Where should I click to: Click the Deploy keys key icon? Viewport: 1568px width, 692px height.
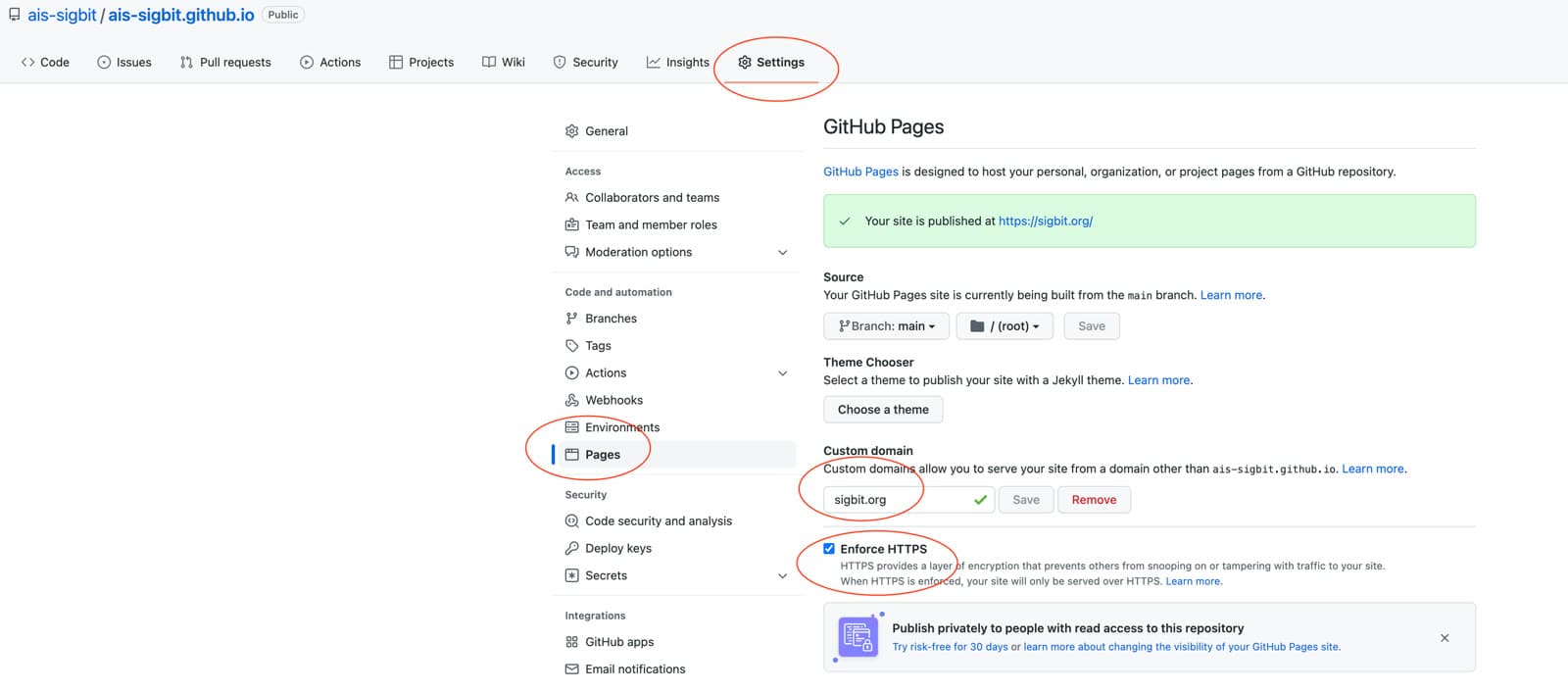(571, 548)
